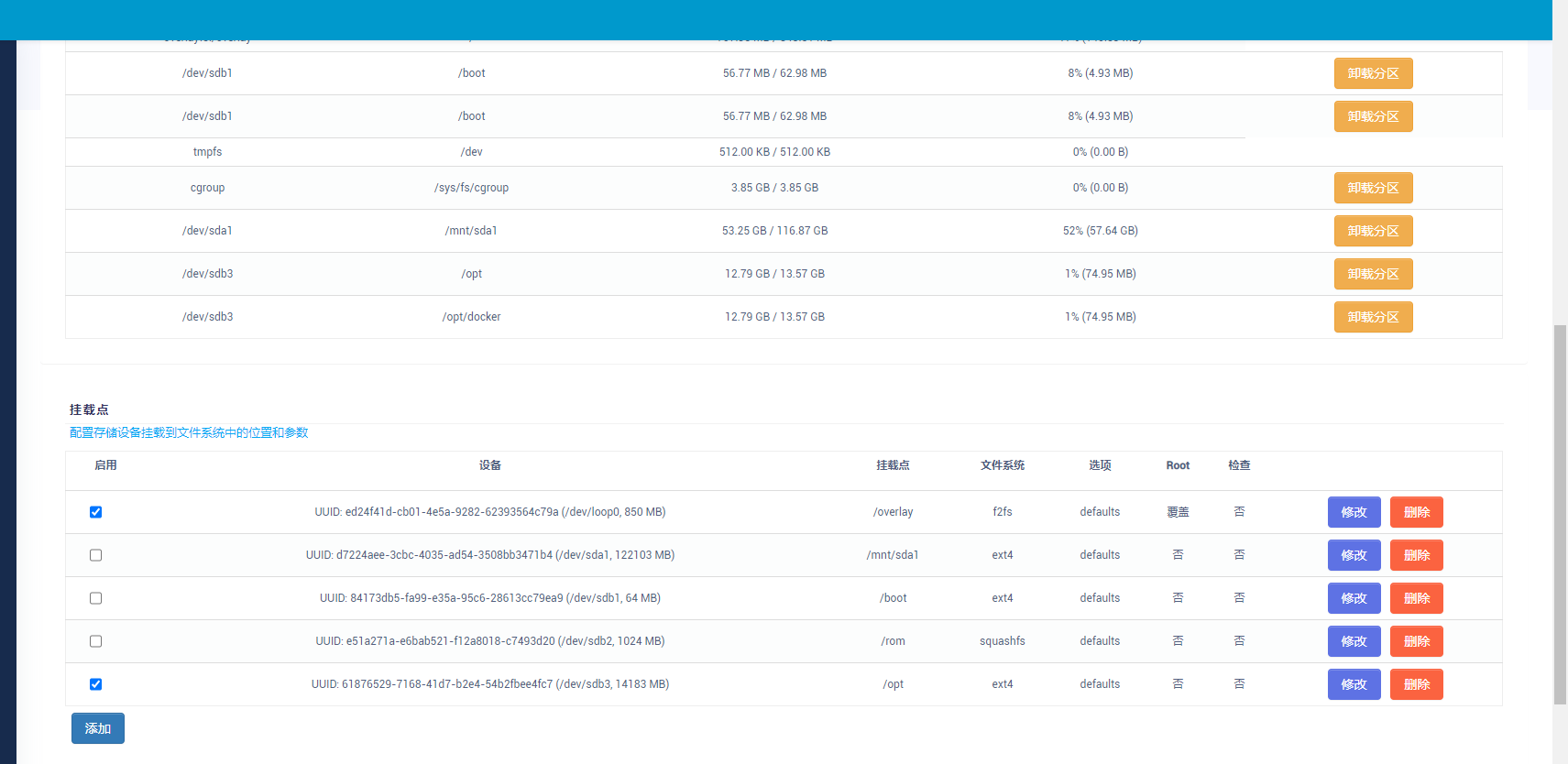Click the blue 配置存储设备挂载 description text
The image size is (1568, 764).
(x=189, y=432)
